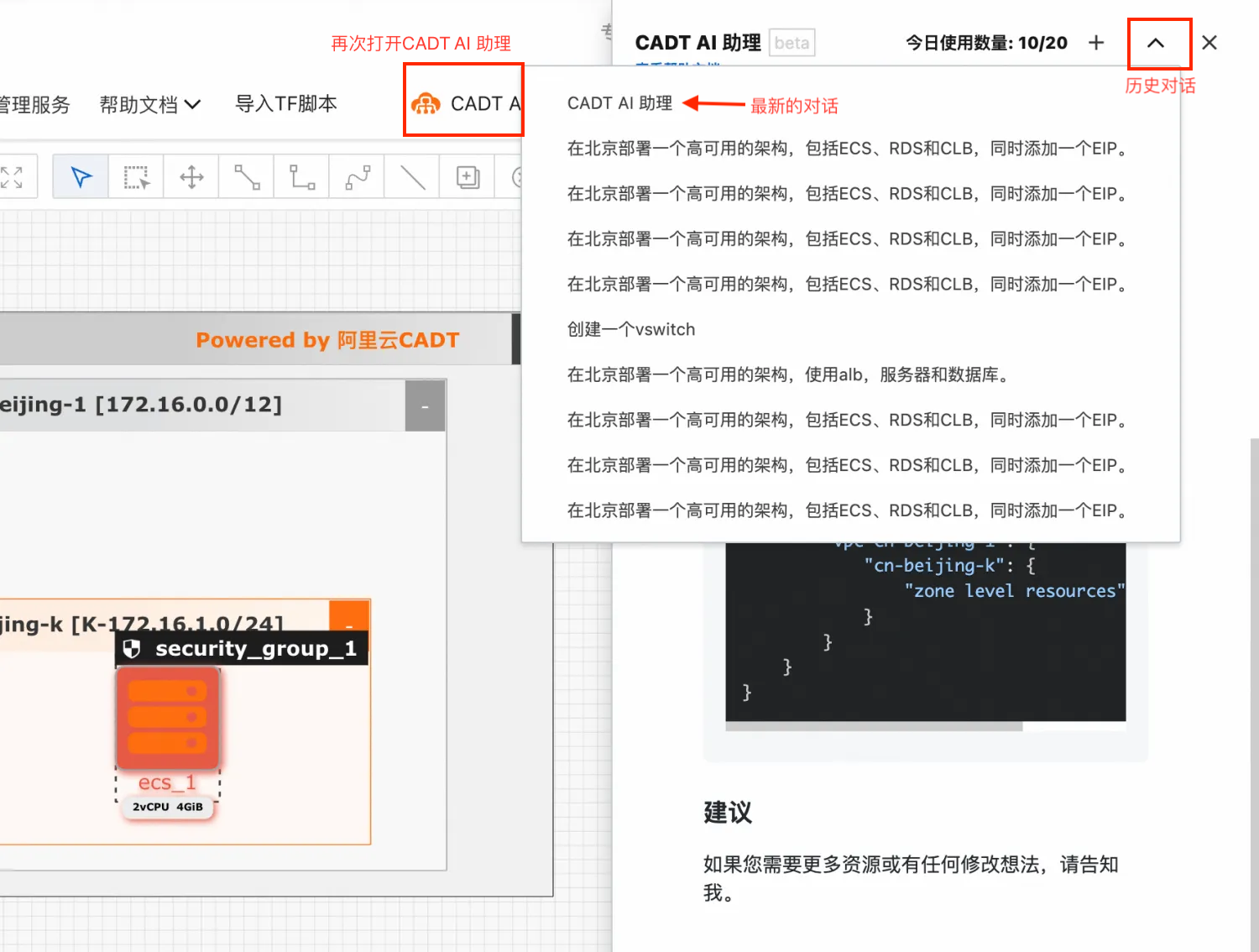Activate the marquee box-select tool
The image size is (1259, 952).
tap(136, 177)
